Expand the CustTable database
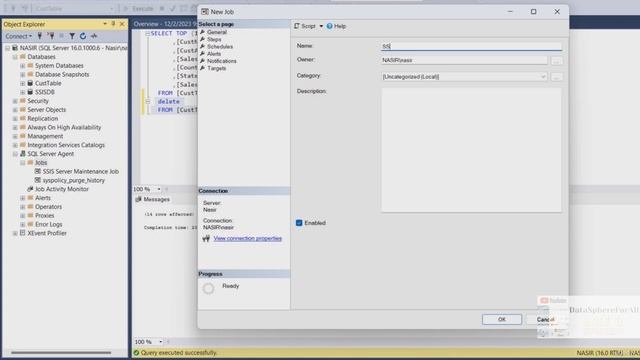 23,83
